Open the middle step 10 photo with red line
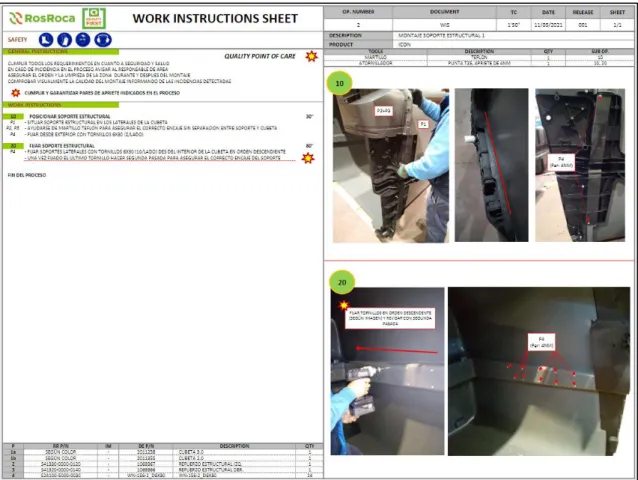Viewport: 638px width, 480px height. [x=492, y=165]
